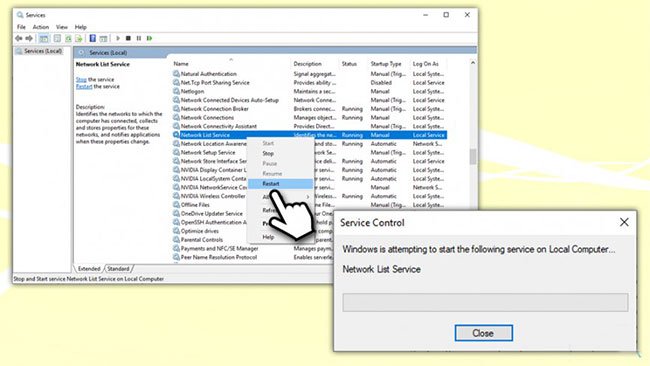The image size is (650, 366).
Task: Switch to the Standard tab
Action: pyautogui.click(x=118, y=269)
